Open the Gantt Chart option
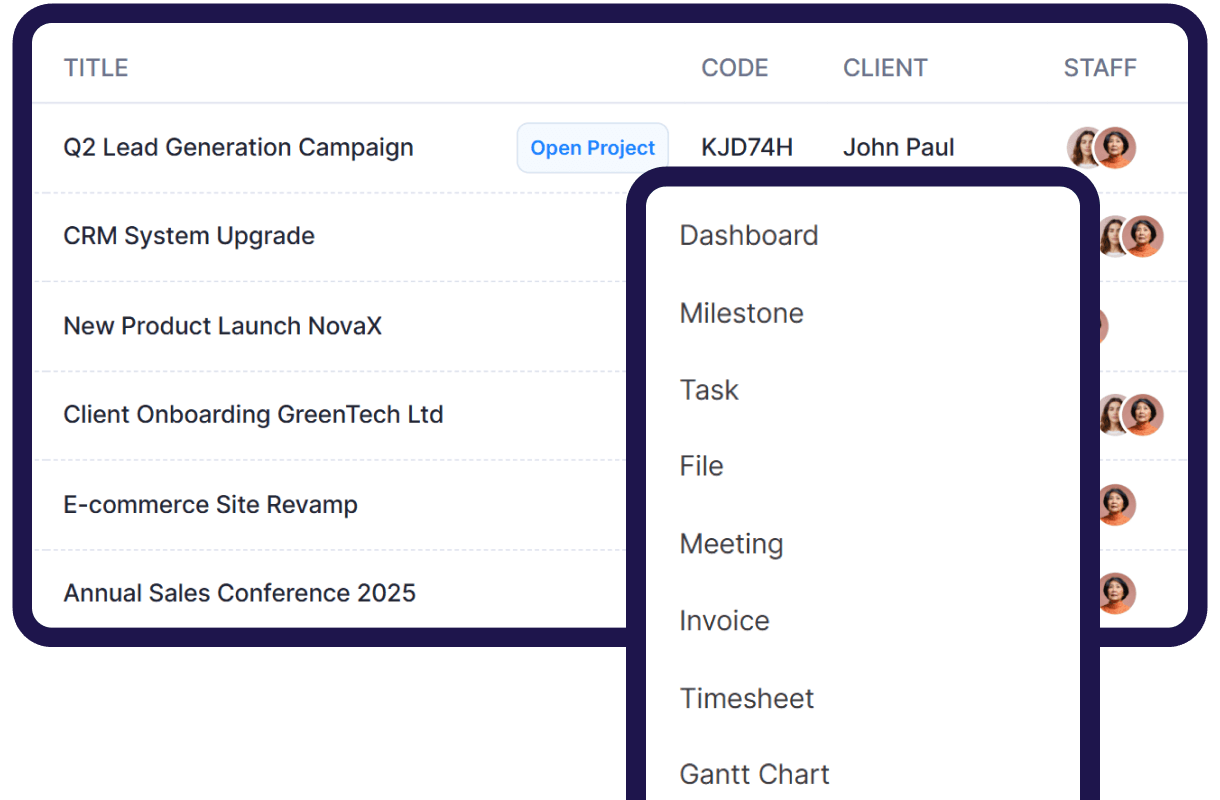The width and height of the screenshot is (1220, 800). coord(754,774)
